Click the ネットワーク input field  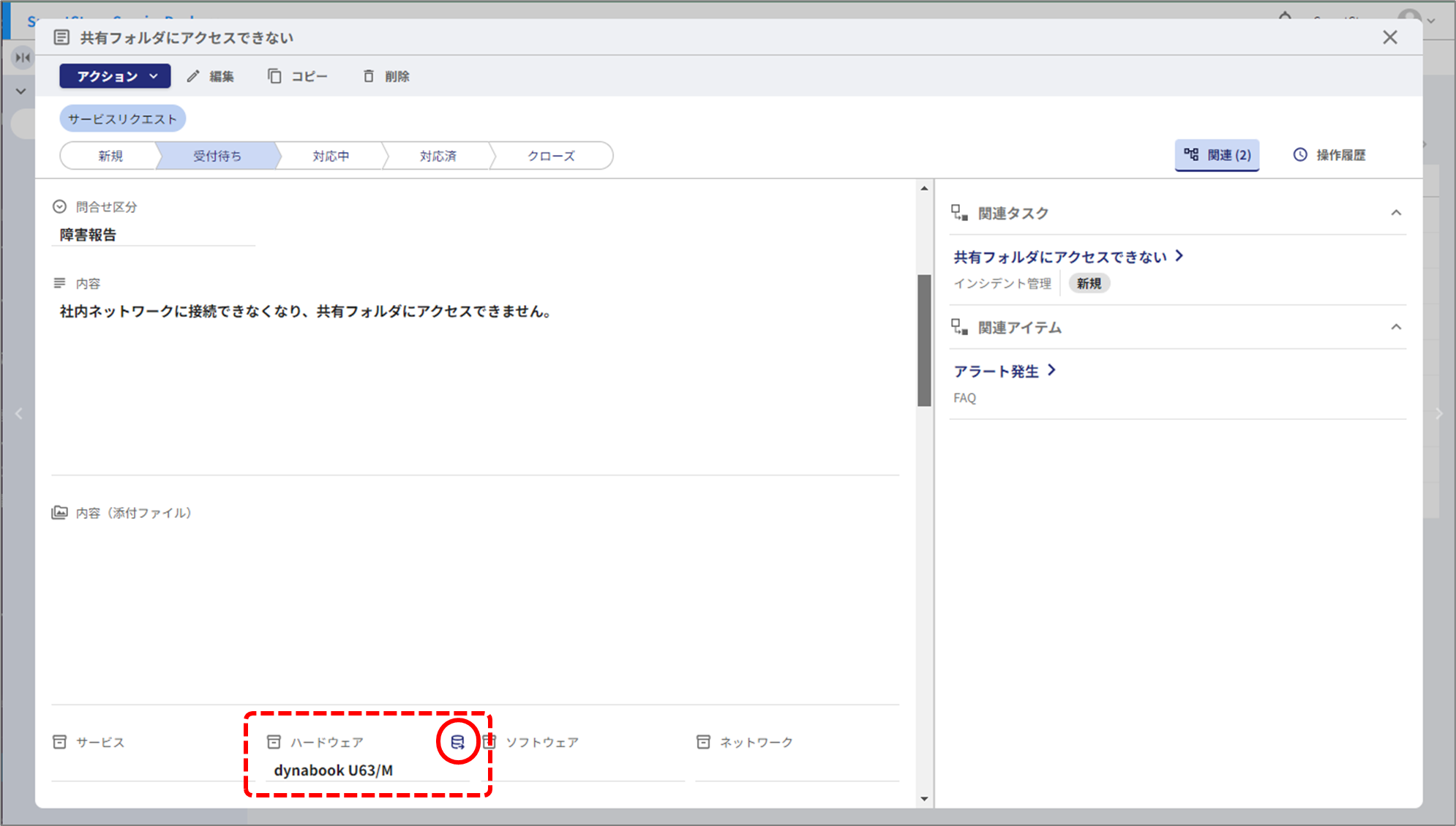pyautogui.click(x=796, y=770)
